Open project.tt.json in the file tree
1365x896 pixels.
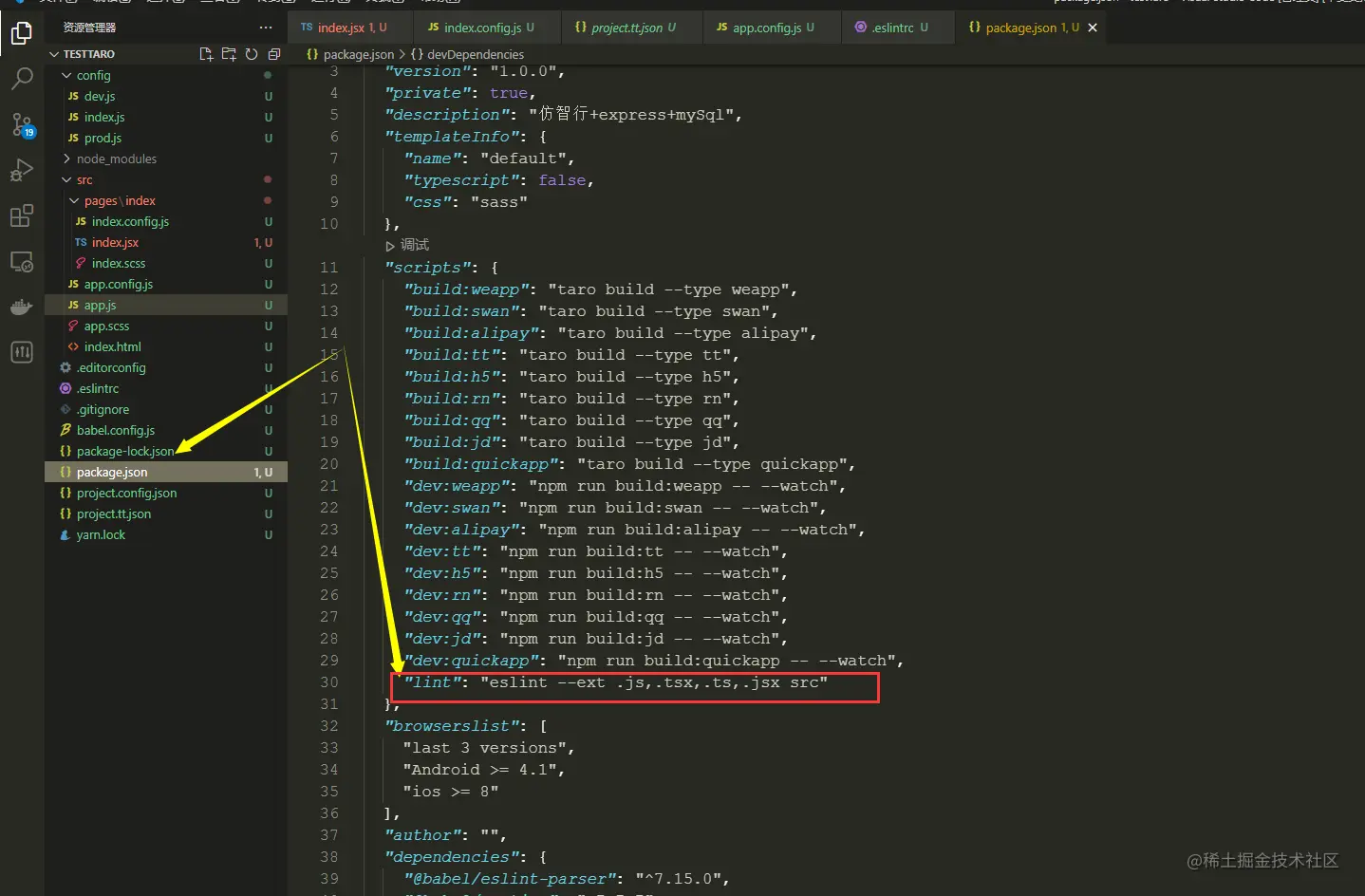(x=166, y=513)
